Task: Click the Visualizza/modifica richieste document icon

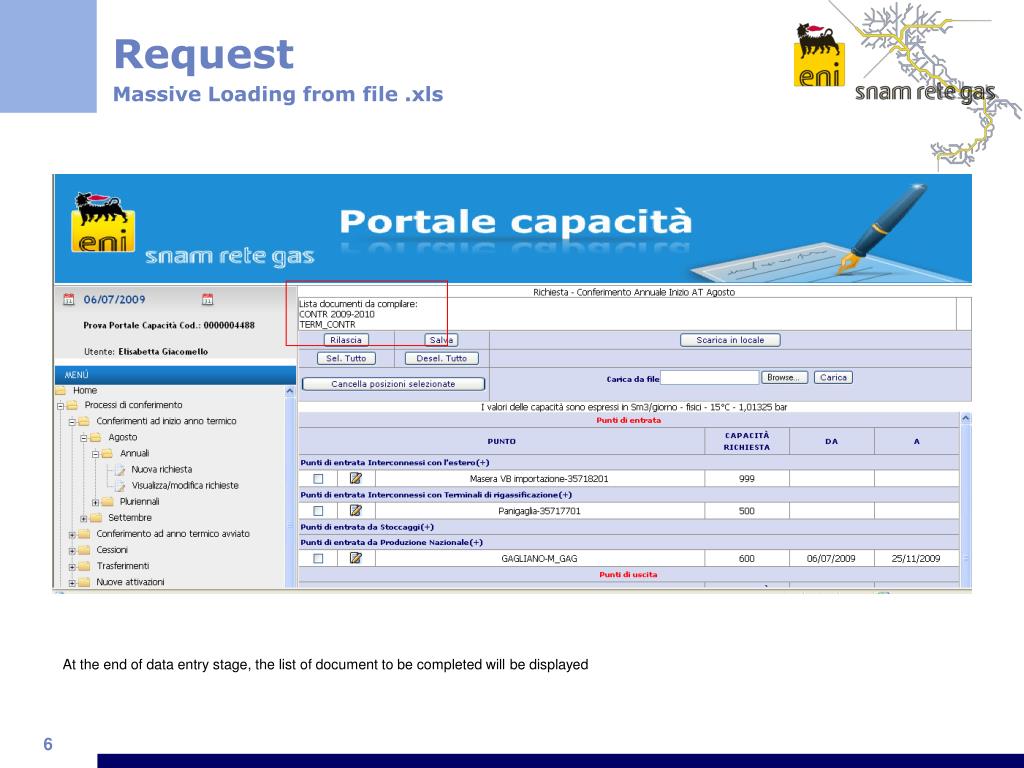Action: [x=120, y=486]
